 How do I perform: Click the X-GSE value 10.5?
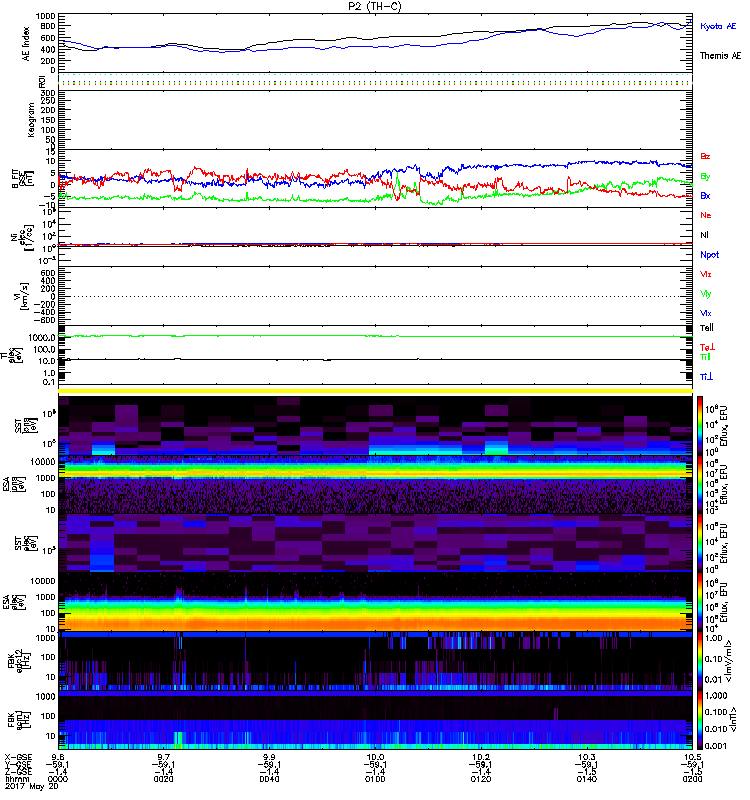pos(692,757)
